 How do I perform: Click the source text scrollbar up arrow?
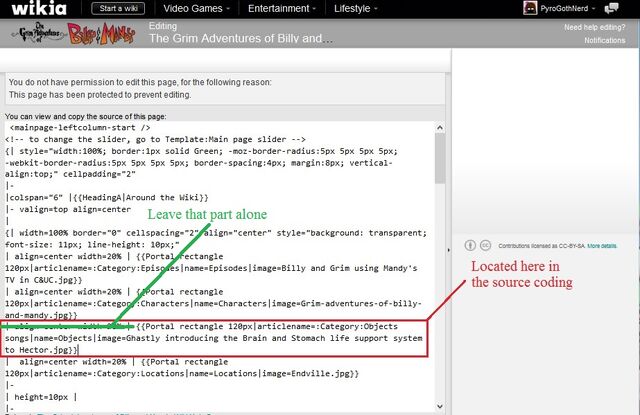440,128
